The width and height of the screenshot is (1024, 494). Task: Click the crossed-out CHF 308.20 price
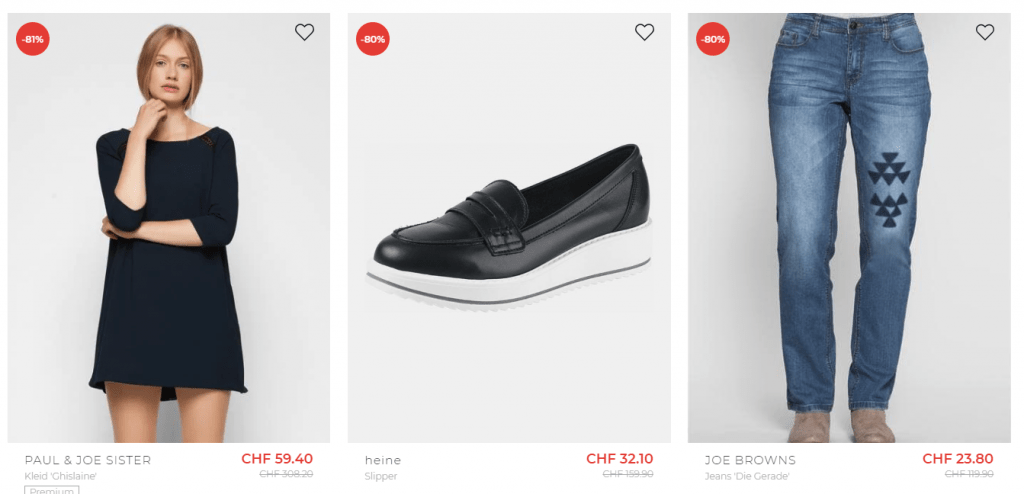286,474
